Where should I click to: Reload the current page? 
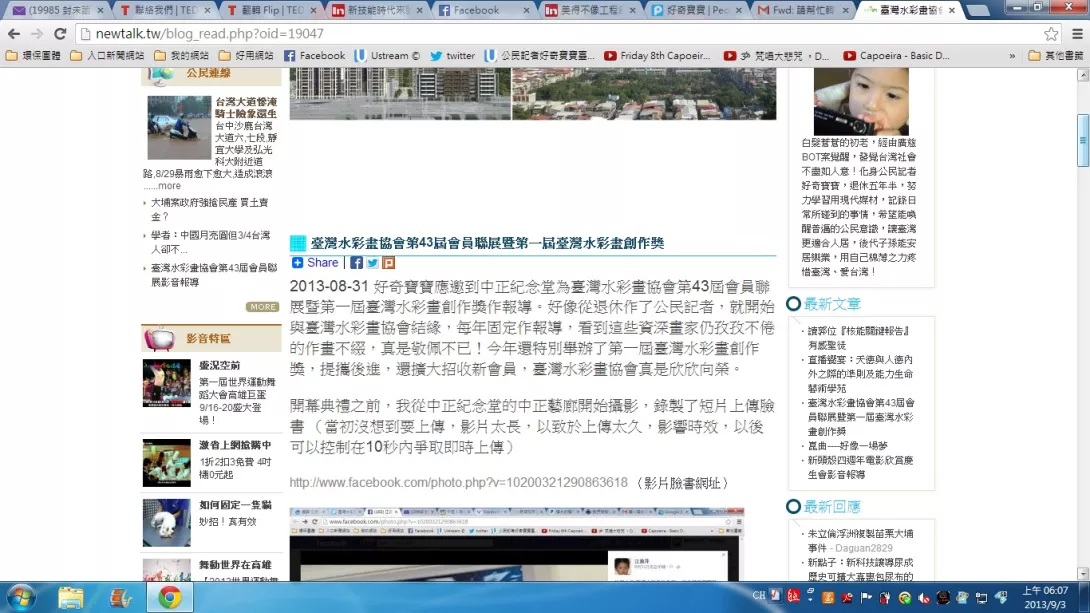pos(60,33)
